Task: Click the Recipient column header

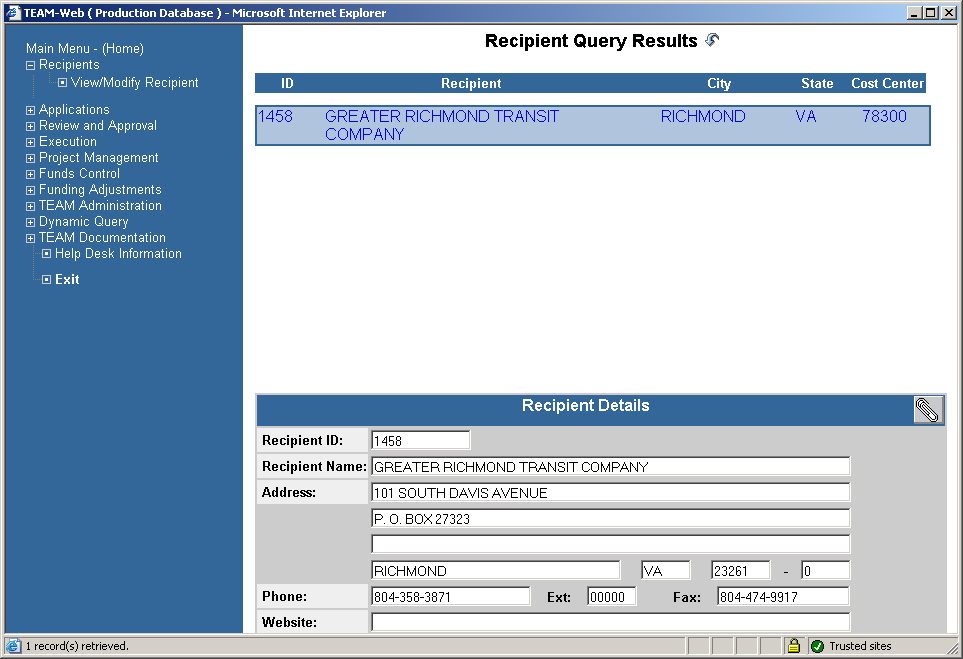Action: pos(471,84)
